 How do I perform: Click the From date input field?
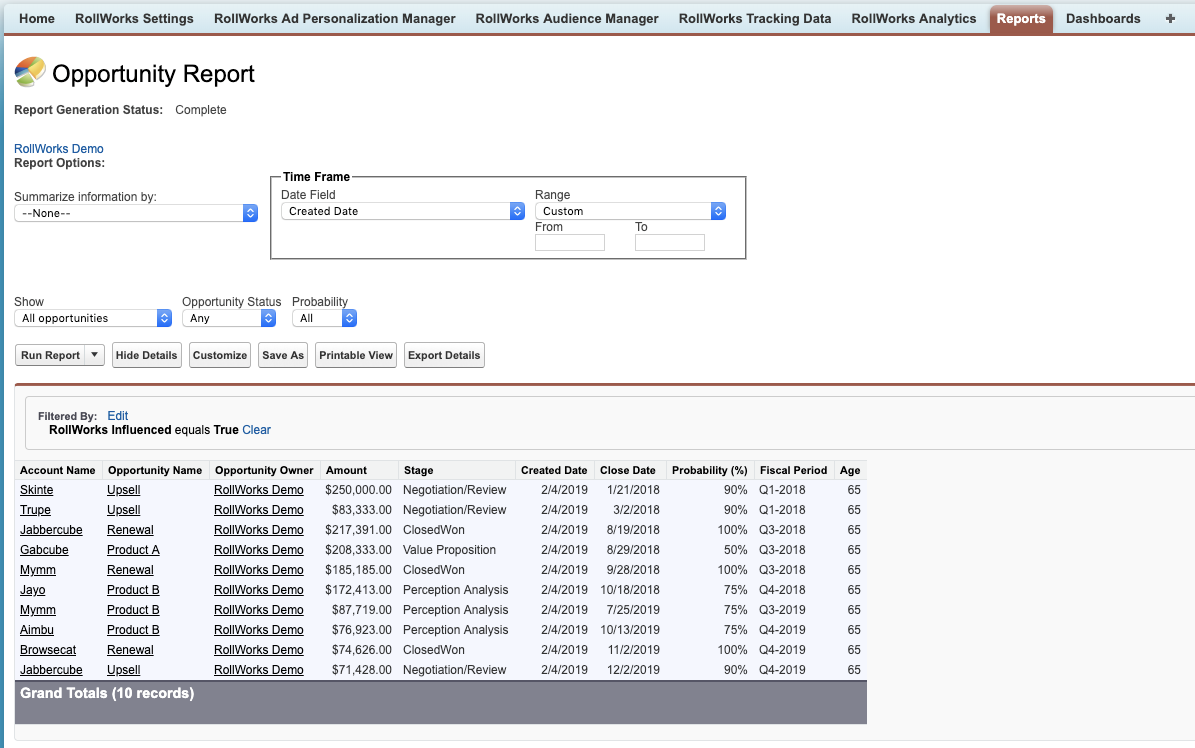(569, 242)
